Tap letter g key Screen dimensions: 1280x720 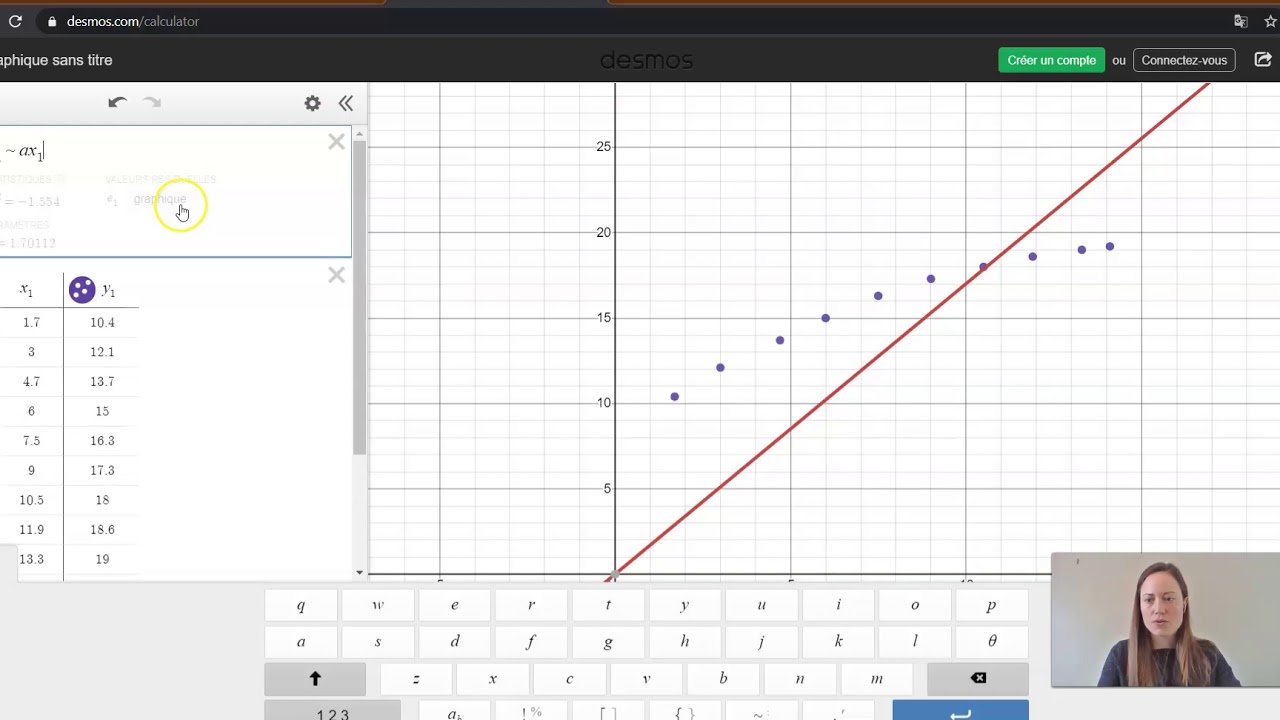pos(608,642)
